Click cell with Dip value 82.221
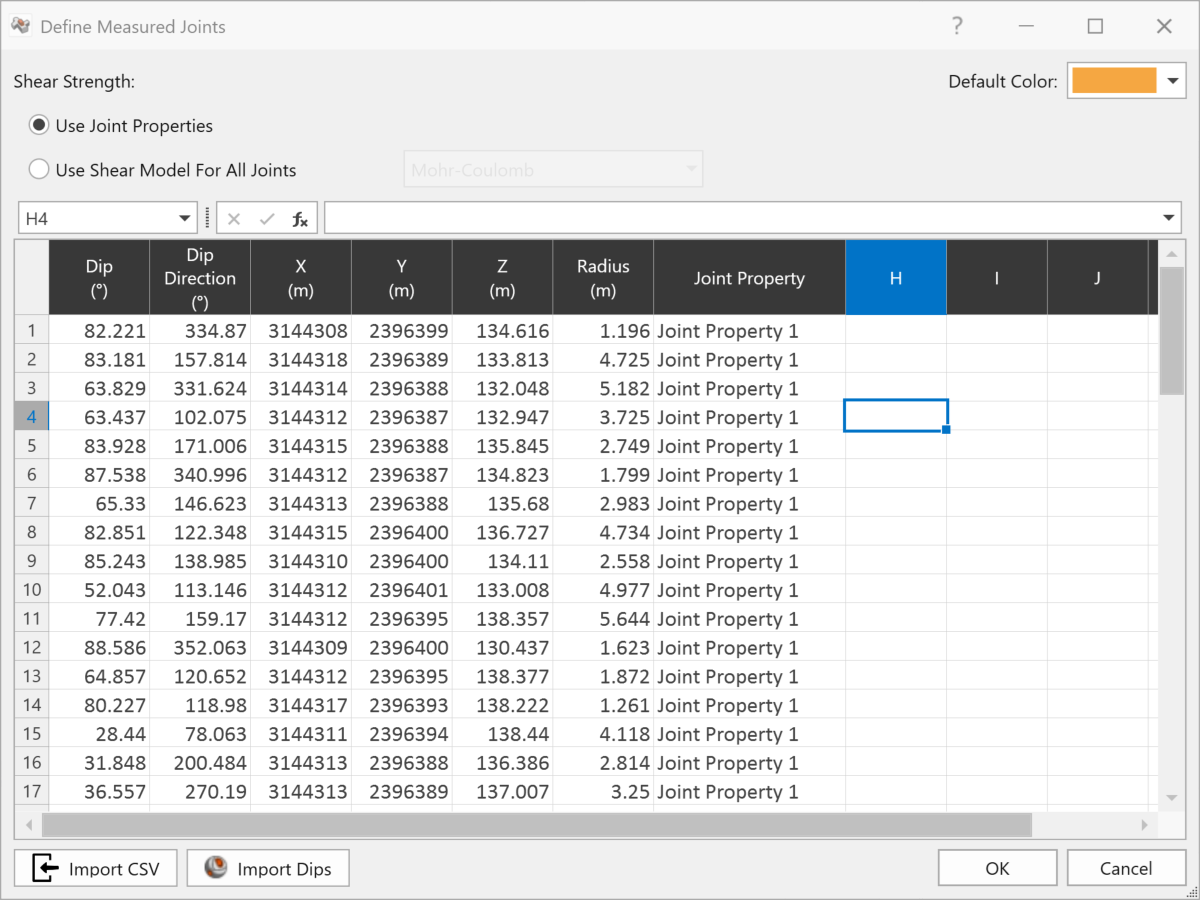Image resolution: width=1200 pixels, height=900 pixels. (x=99, y=331)
